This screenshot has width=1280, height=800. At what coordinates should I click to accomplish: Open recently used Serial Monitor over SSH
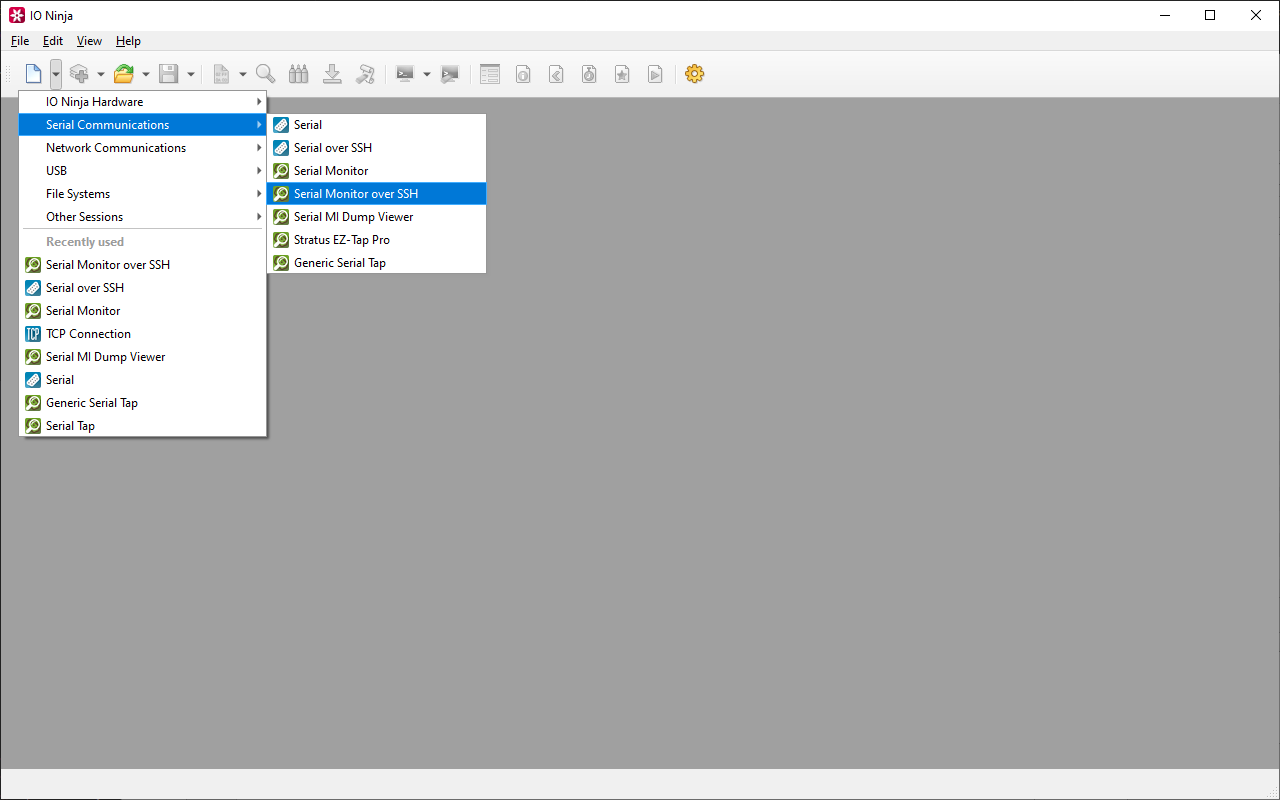click(x=143, y=265)
